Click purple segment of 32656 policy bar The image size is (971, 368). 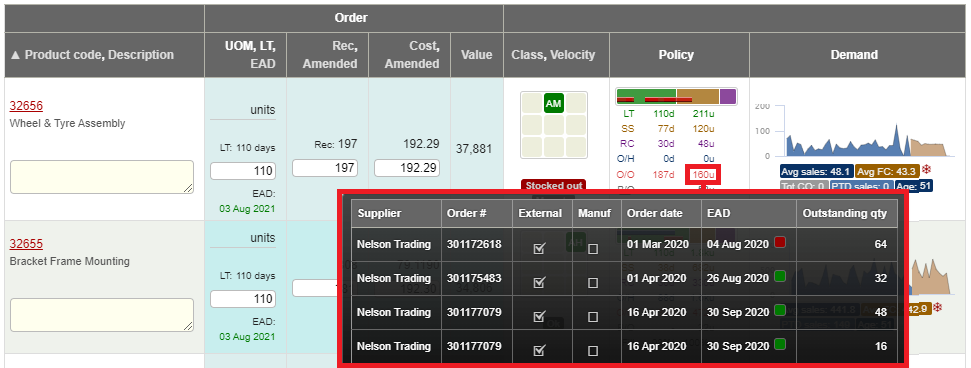pyautogui.click(x=728, y=96)
